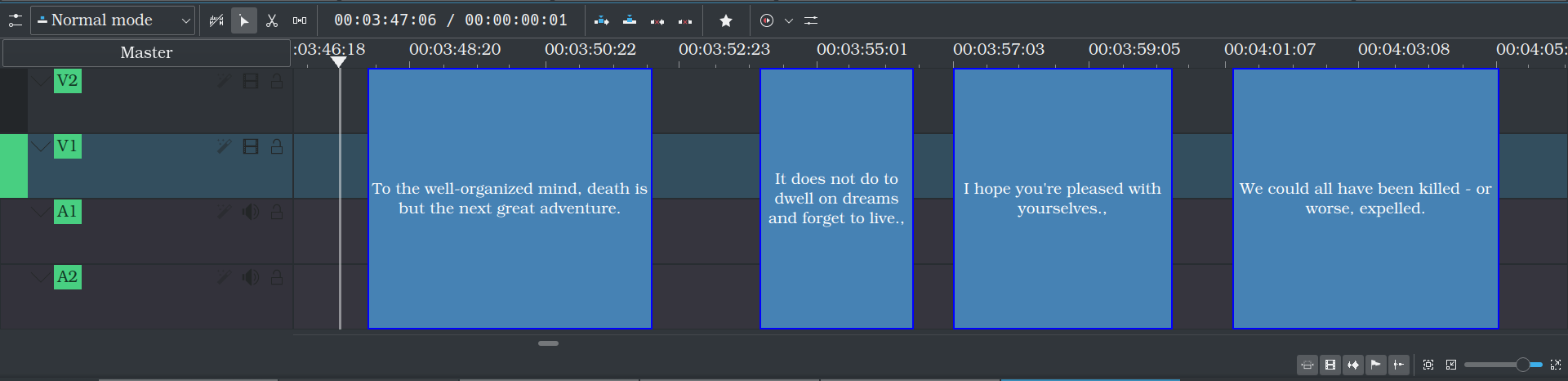The height and width of the screenshot is (381, 1568).
Task: Click Overwrite Clip Zone in Timeline icon
Action: coord(630,20)
